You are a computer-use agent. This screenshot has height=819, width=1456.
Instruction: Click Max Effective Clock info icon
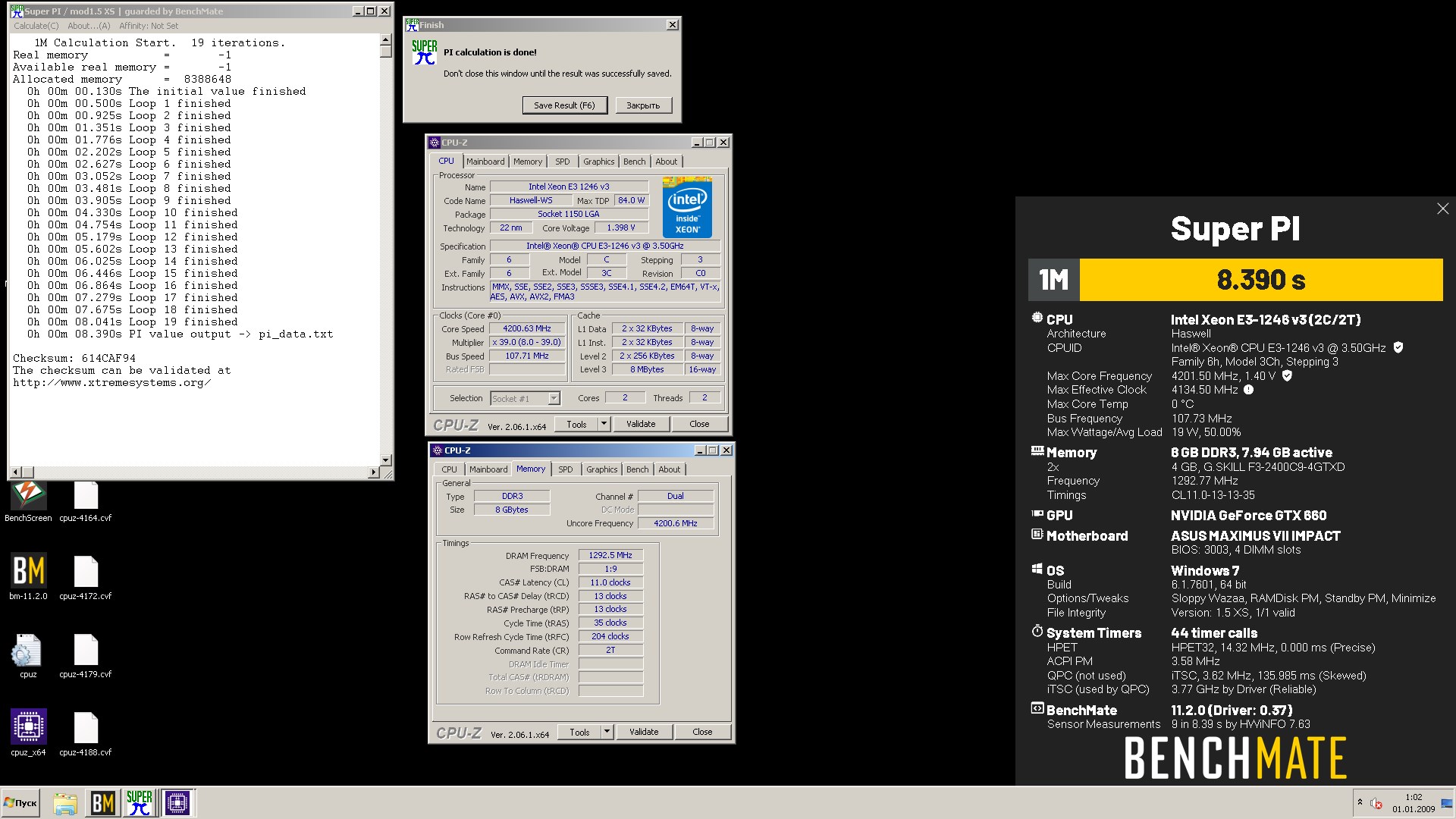click(1248, 390)
